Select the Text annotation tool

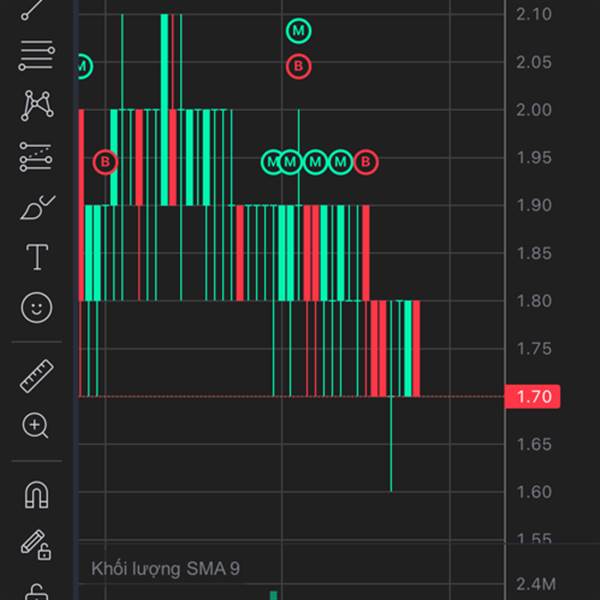tap(37, 257)
